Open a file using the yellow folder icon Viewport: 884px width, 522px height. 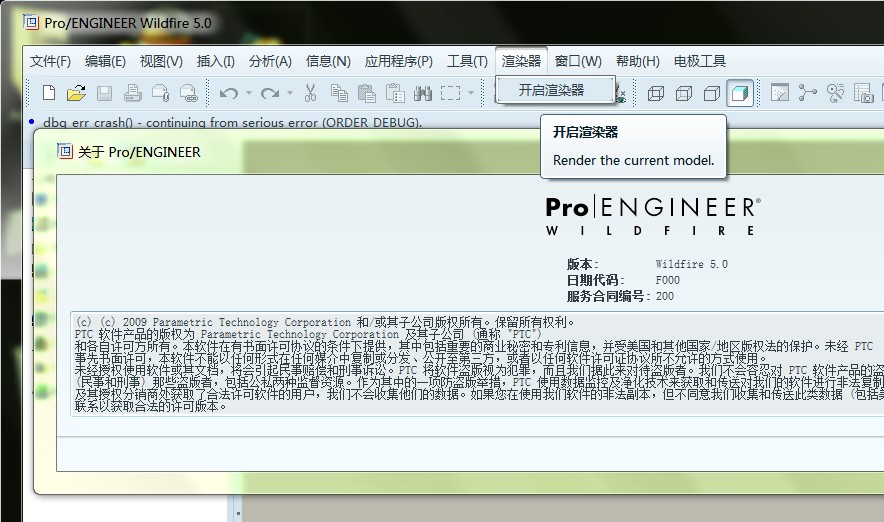click(x=76, y=92)
